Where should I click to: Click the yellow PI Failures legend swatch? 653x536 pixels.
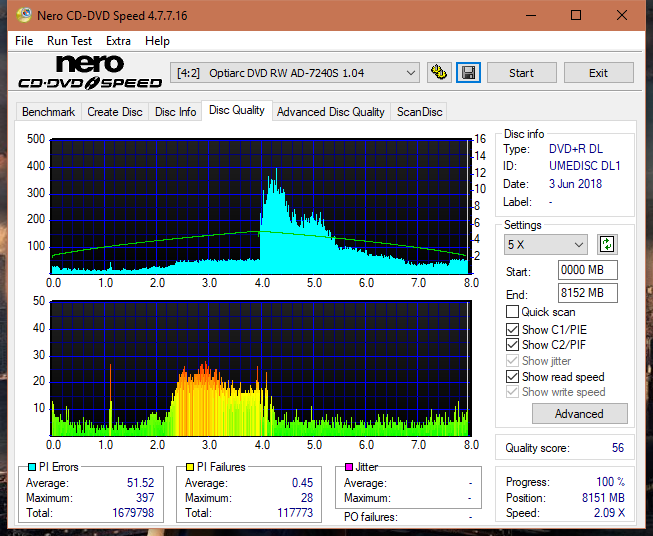click(x=190, y=467)
